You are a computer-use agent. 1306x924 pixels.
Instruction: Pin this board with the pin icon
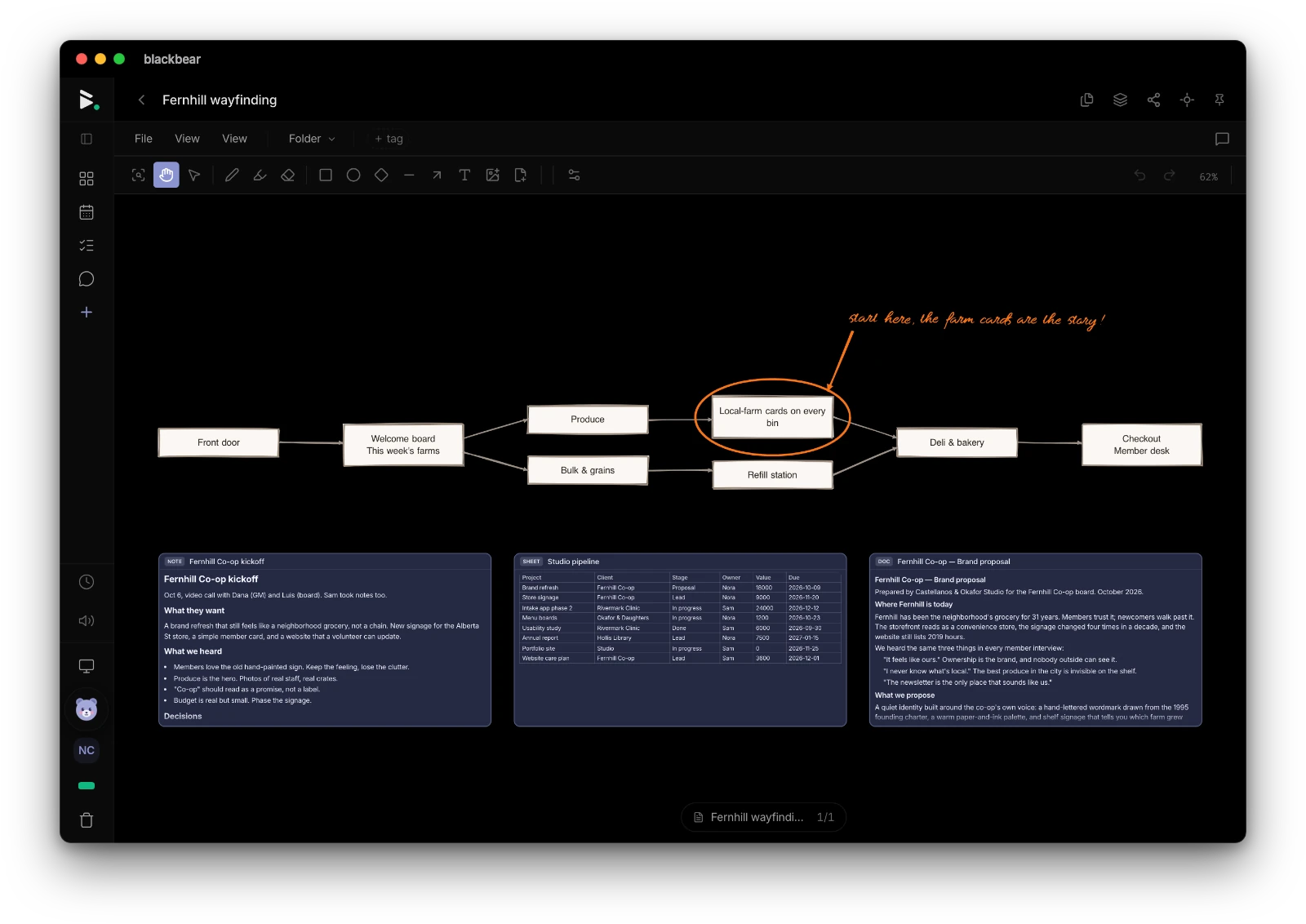(1219, 100)
